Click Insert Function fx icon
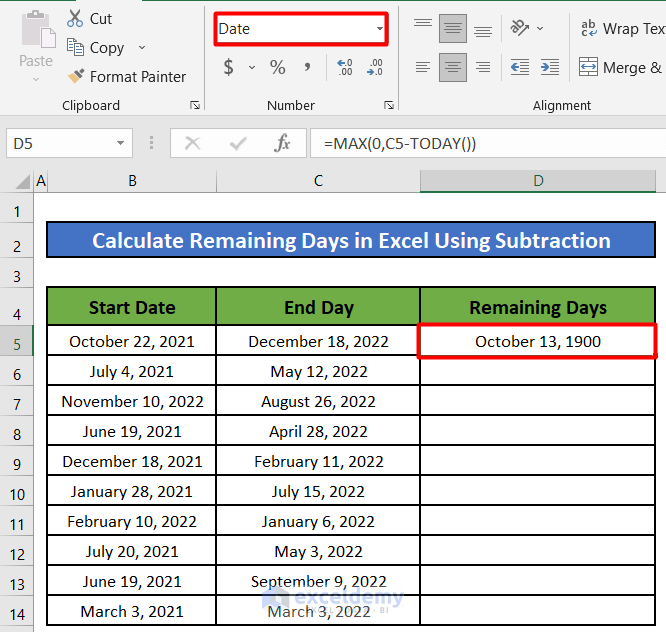The height and width of the screenshot is (632, 666). pos(283,144)
